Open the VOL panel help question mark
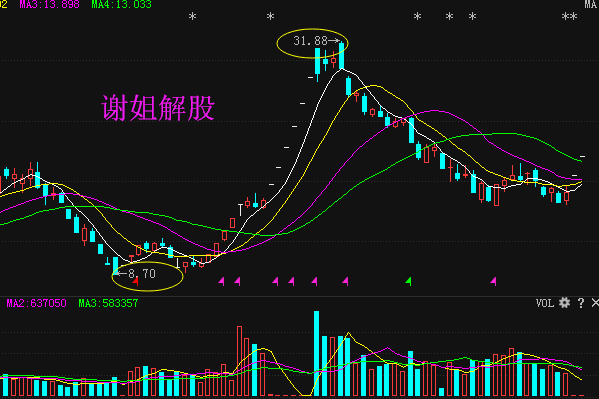 click(x=581, y=303)
